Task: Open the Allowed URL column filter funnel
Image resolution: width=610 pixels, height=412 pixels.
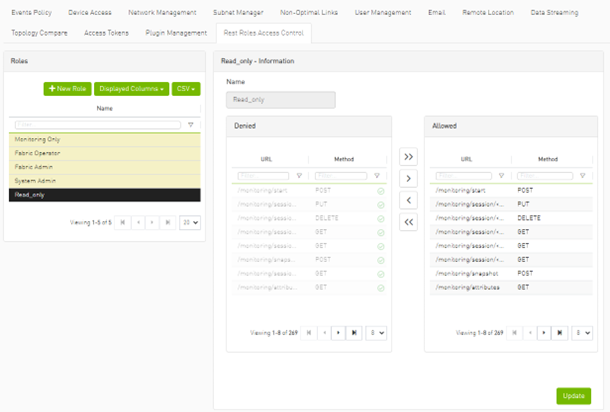Action: (500, 175)
